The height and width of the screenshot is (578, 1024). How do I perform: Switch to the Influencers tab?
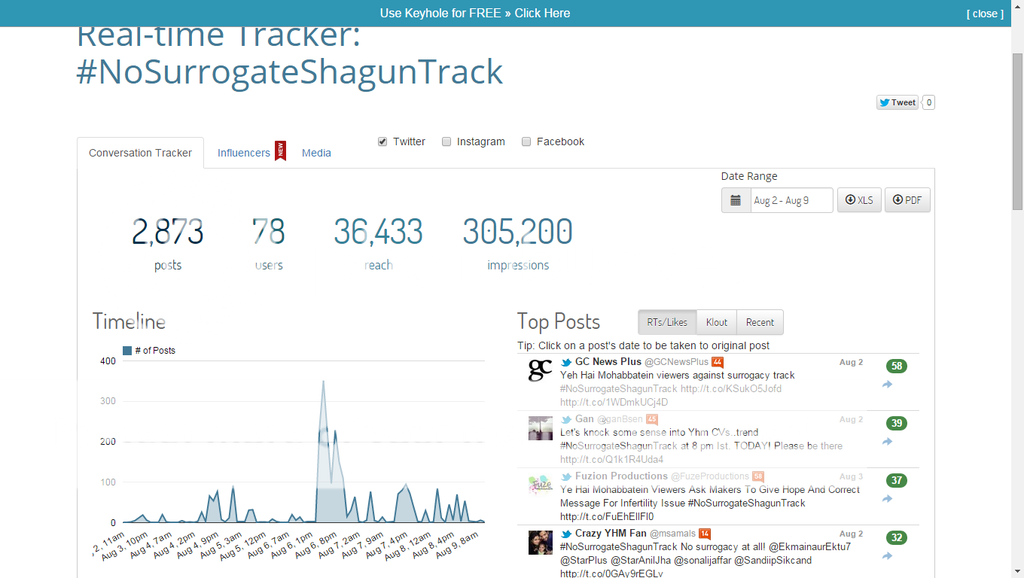[x=244, y=153]
